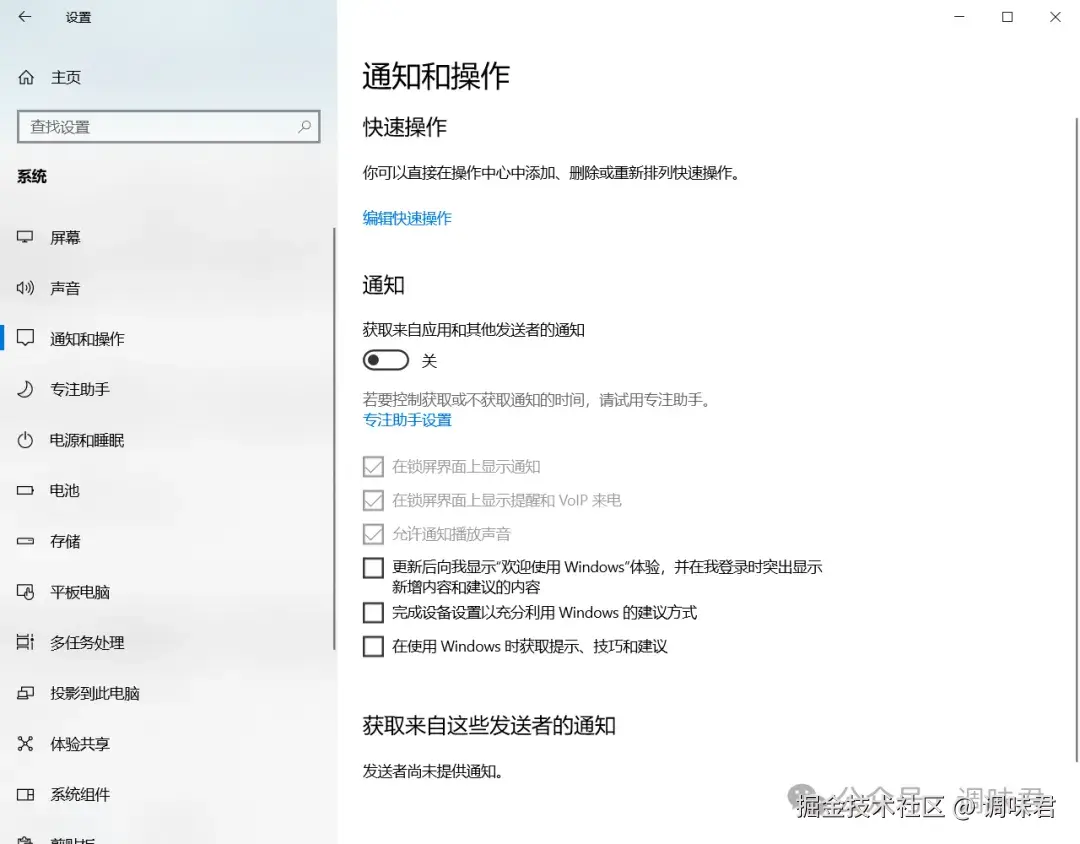Image resolution: width=1080 pixels, height=844 pixels.
Task: Open 多任务处理 from the sidebar
Action: click(84, 642)
